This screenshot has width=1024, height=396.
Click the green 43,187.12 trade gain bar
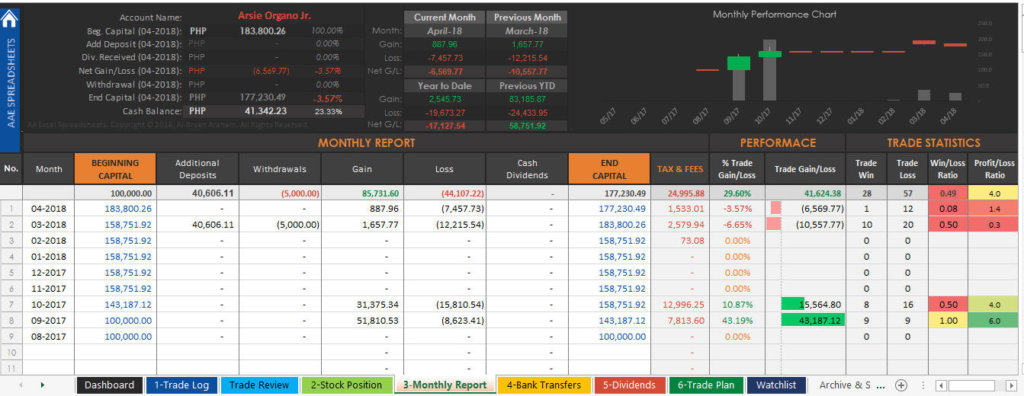click(x=812, y=321)
